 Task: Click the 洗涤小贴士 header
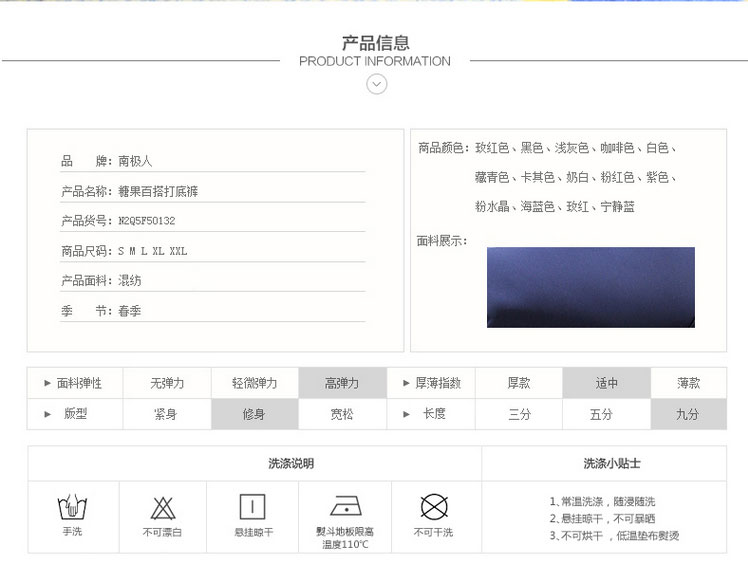(612, 463)
